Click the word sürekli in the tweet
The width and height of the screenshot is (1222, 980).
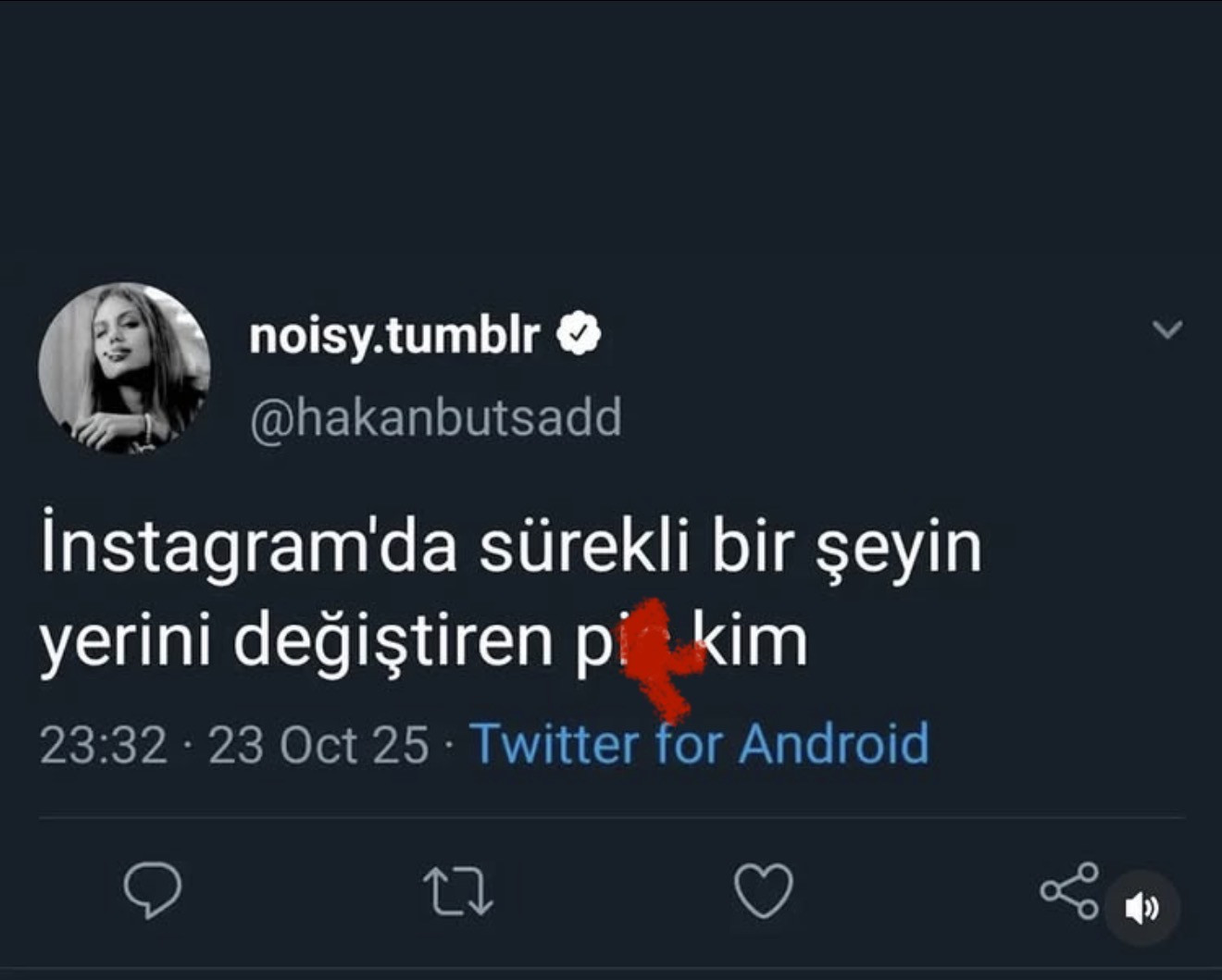pos(583,546)
